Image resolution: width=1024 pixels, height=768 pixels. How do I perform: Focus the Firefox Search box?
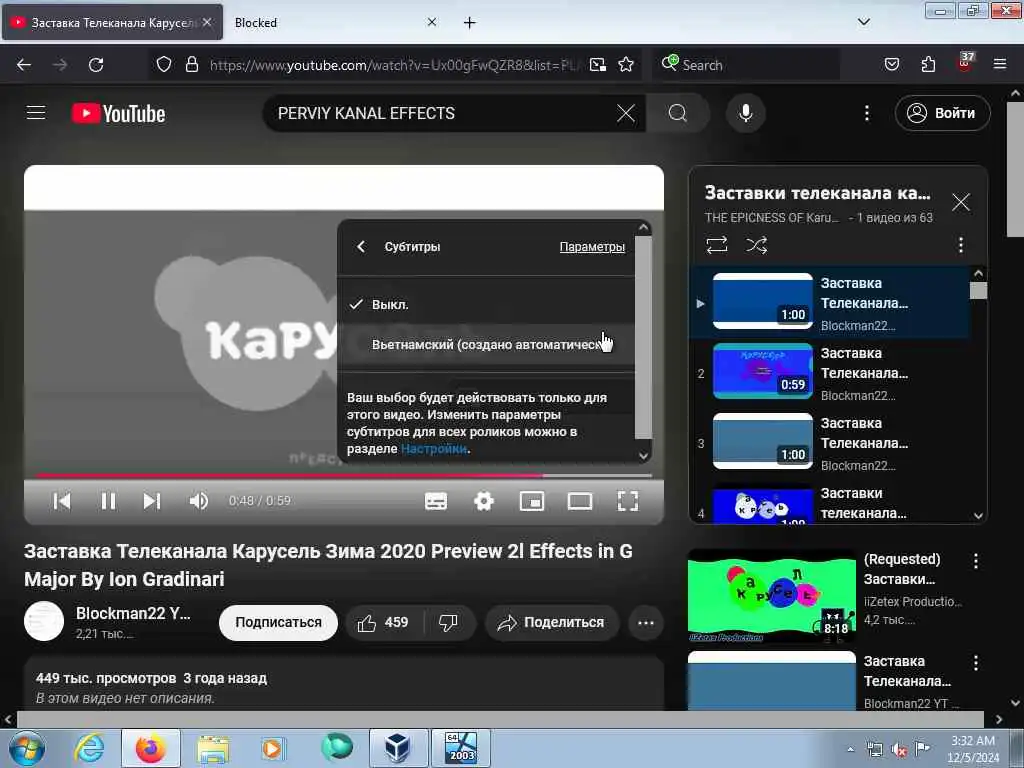[x=747, y=65]
